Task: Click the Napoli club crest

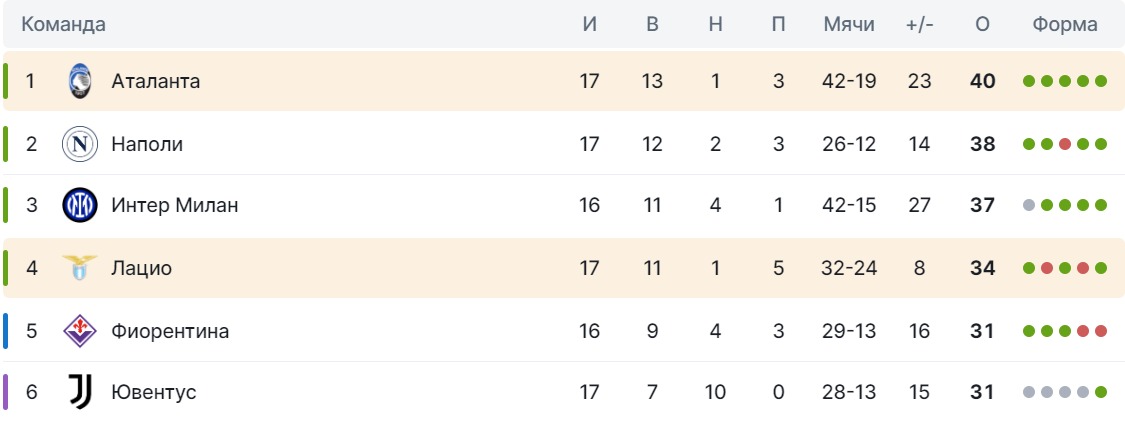Action: [79, 144]
